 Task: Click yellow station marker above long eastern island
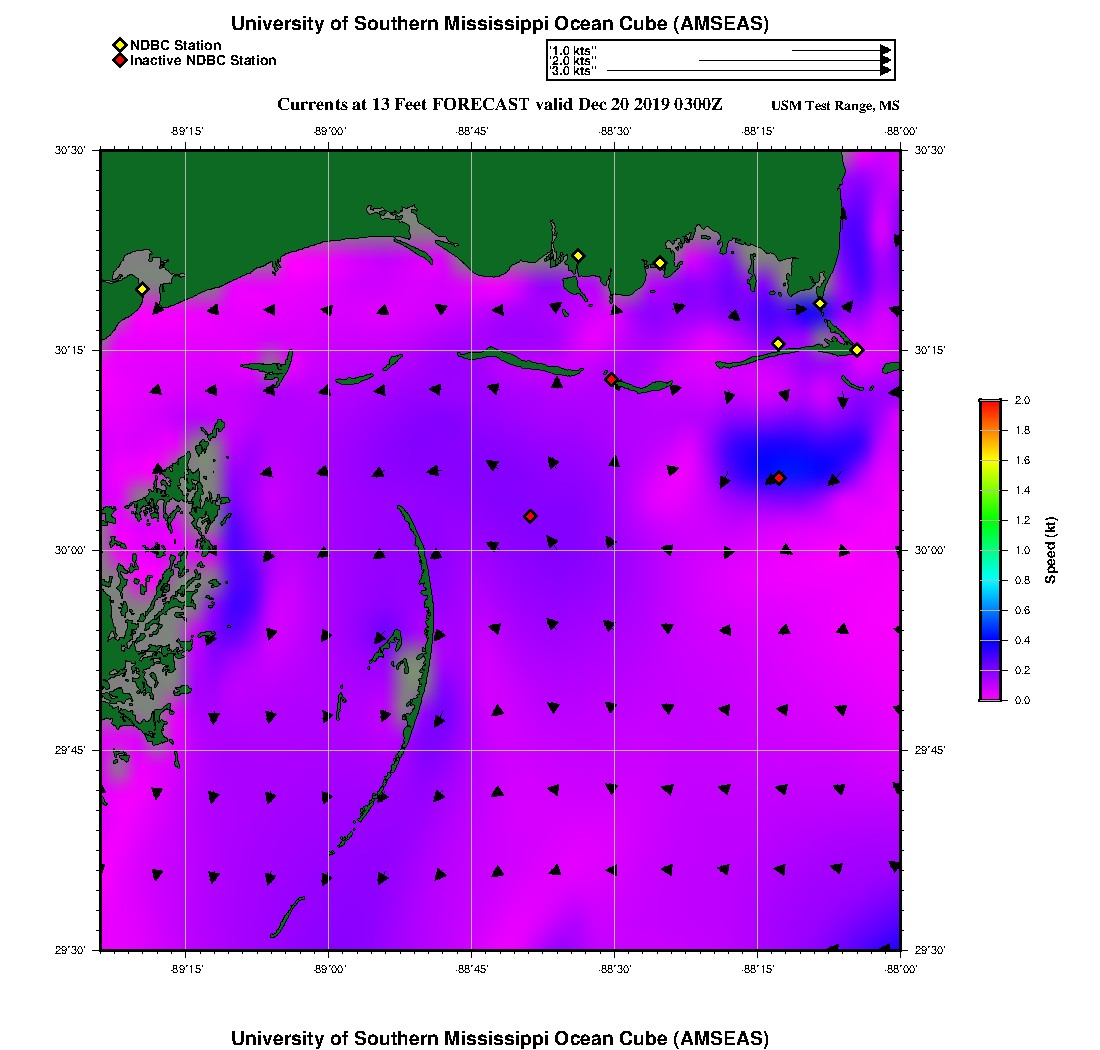point(778,344)
